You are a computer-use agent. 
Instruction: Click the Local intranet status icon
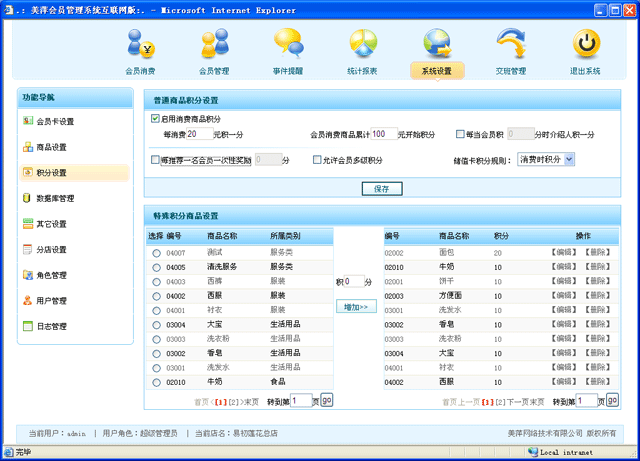pos(533,452)
